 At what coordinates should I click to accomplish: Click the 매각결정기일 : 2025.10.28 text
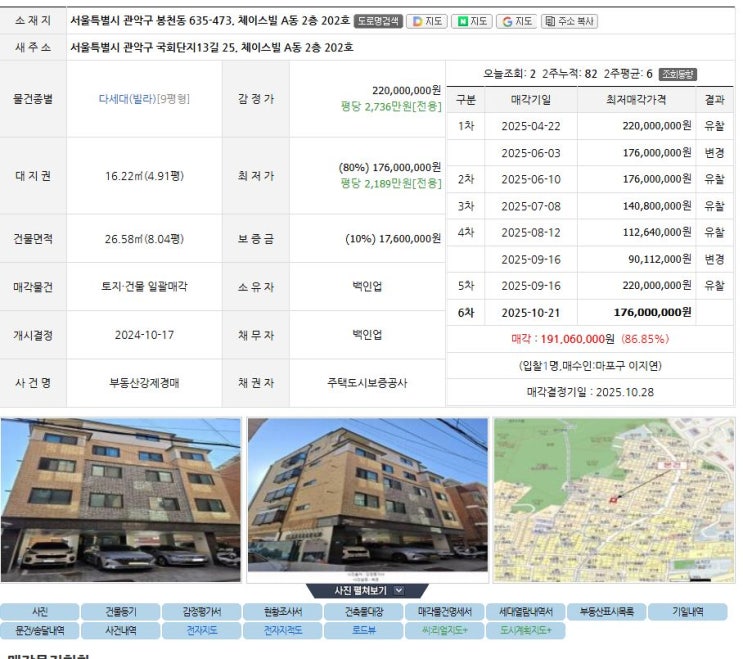click(x=590, y=392)
